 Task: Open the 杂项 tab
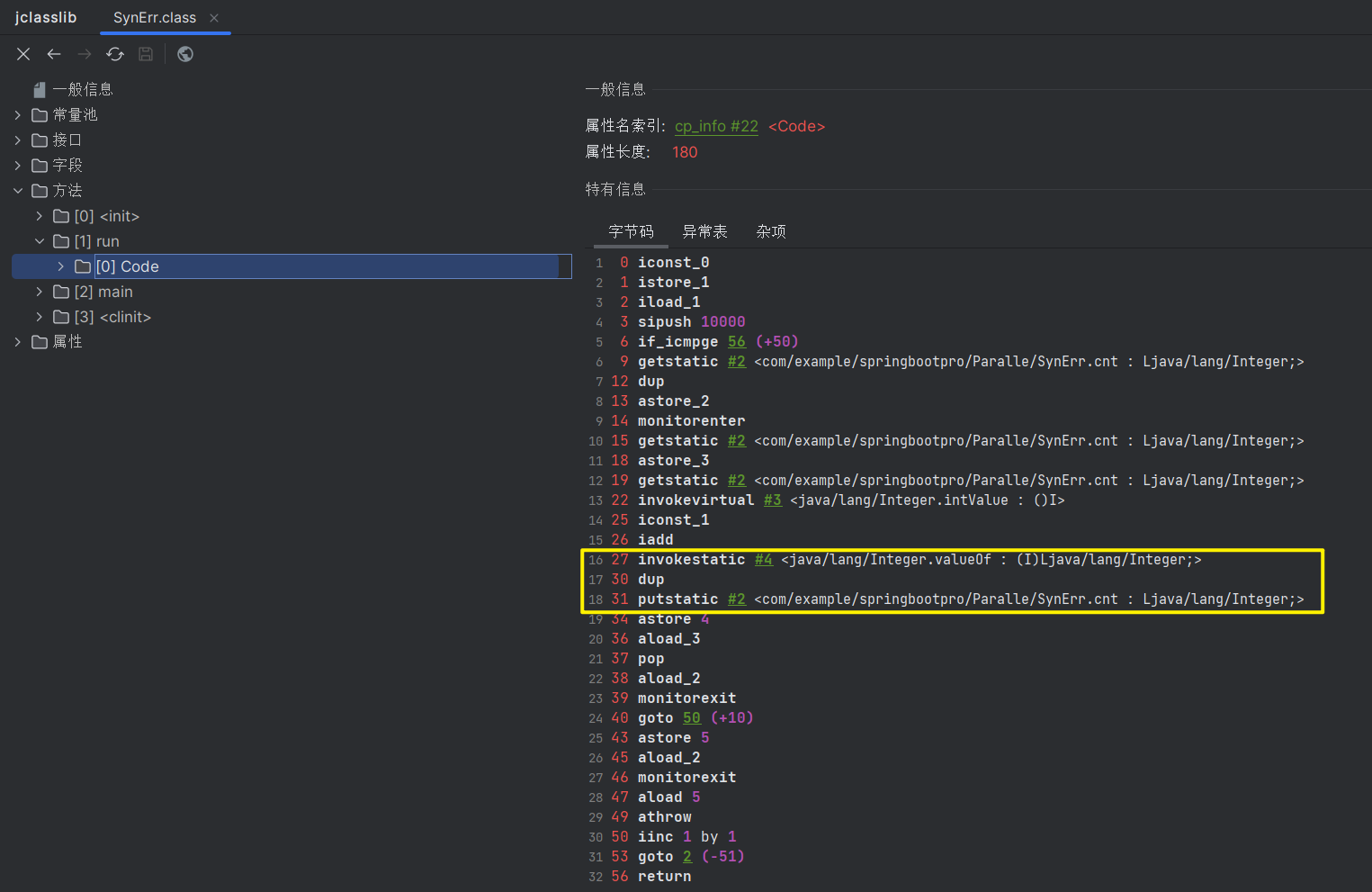771,231
